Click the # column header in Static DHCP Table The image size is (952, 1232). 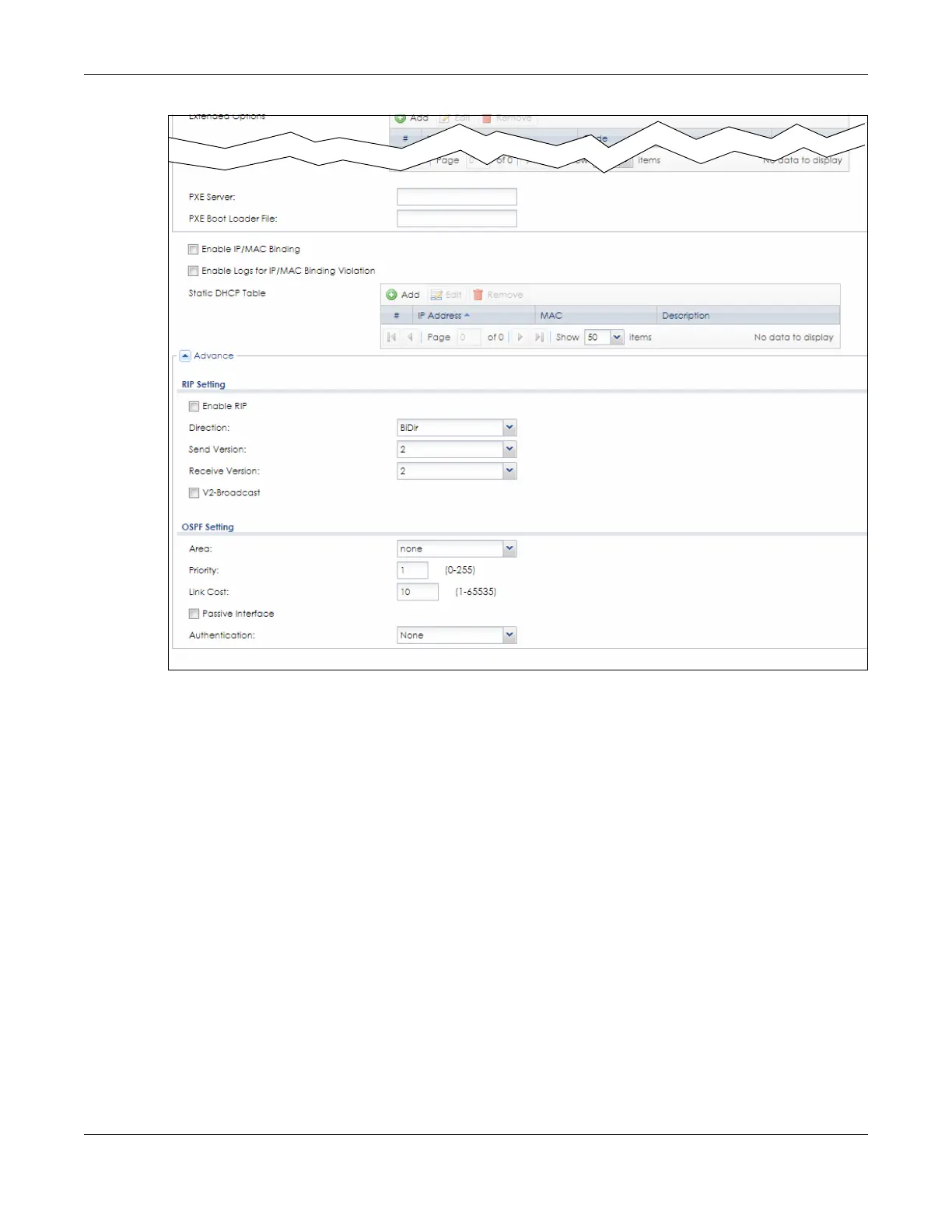[397, 316]
